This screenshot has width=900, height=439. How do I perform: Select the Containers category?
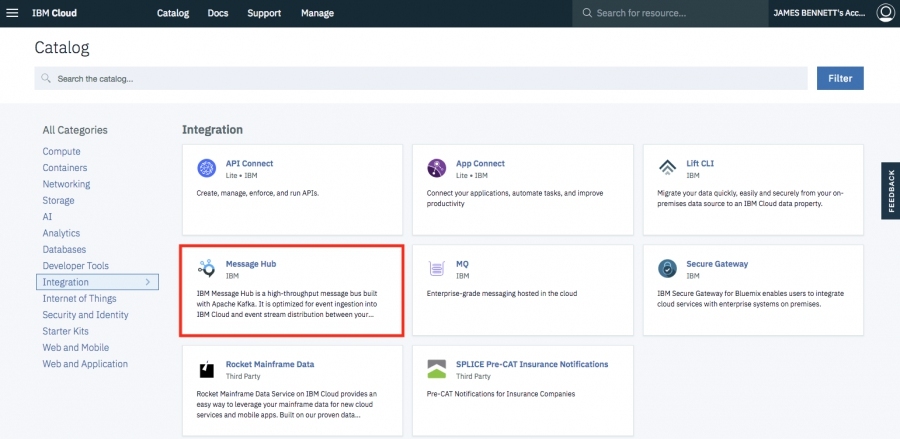(65, 168)
